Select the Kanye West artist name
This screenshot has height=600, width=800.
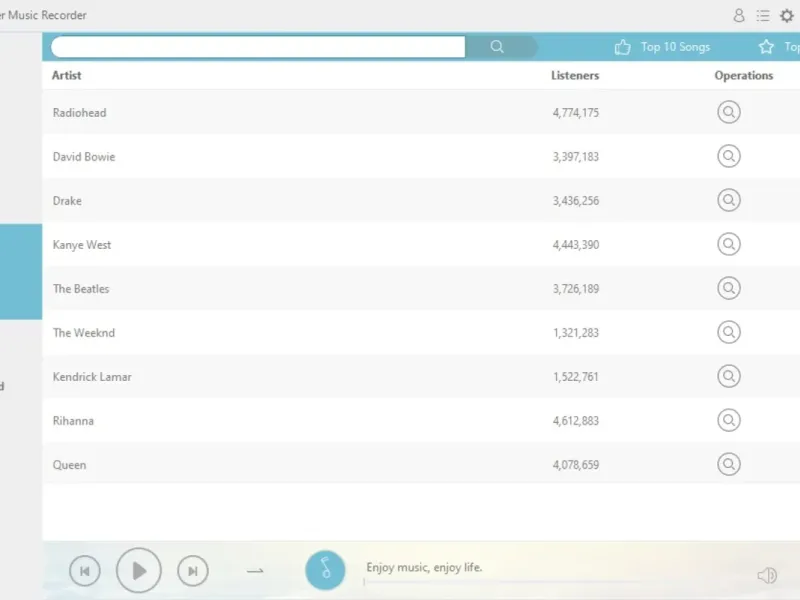tap(82, 245)
